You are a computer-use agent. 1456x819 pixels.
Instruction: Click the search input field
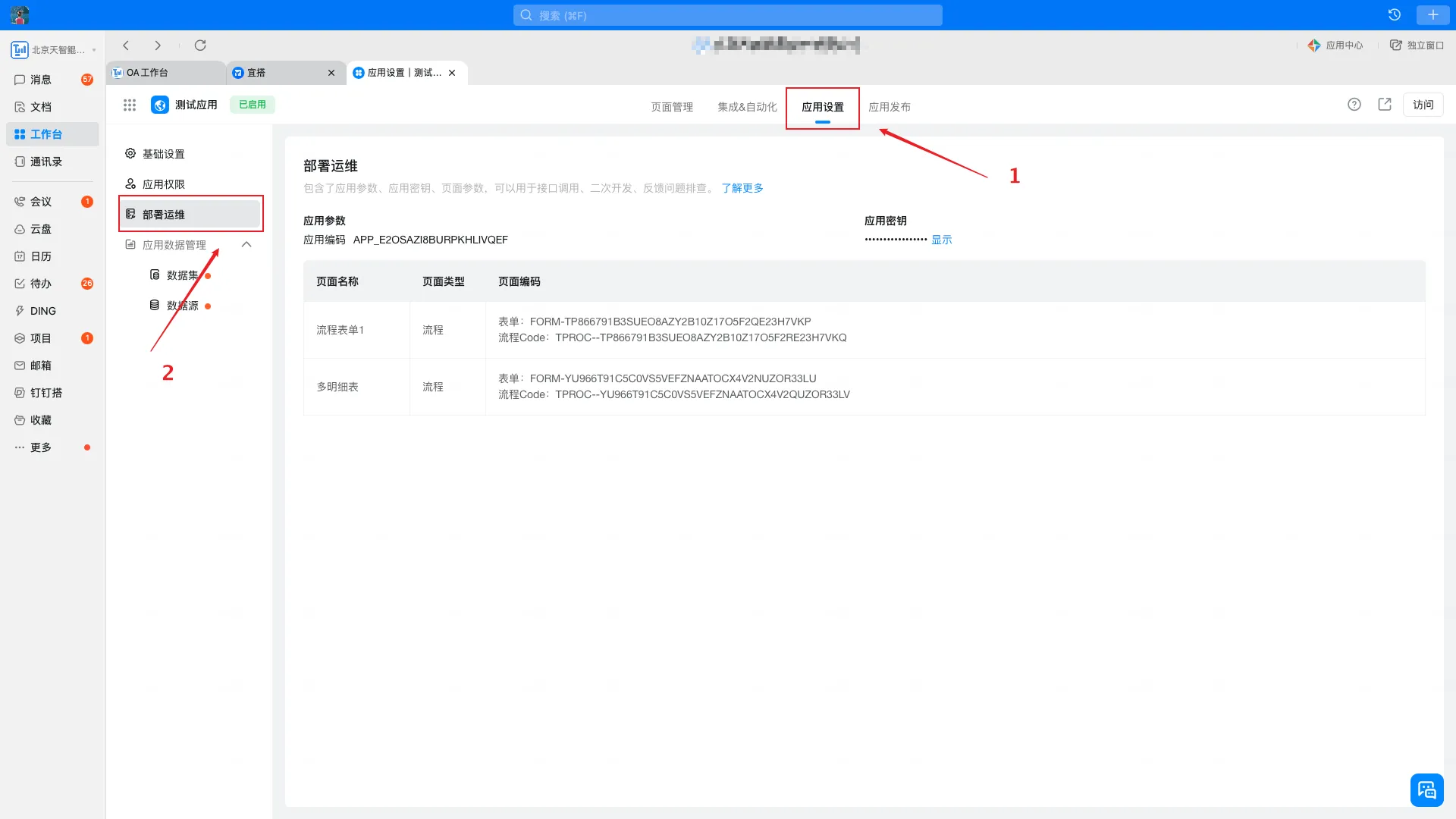[728, 15]
